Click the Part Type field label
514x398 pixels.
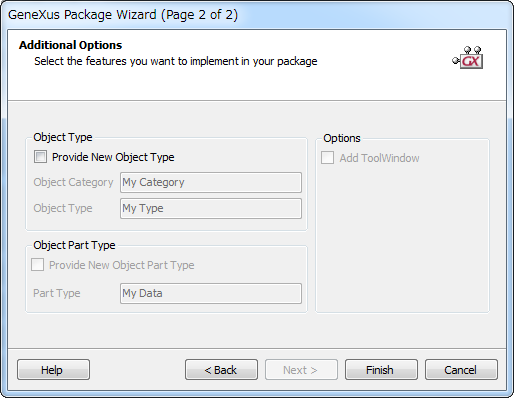pyautogui.click(x=57, y=293)
